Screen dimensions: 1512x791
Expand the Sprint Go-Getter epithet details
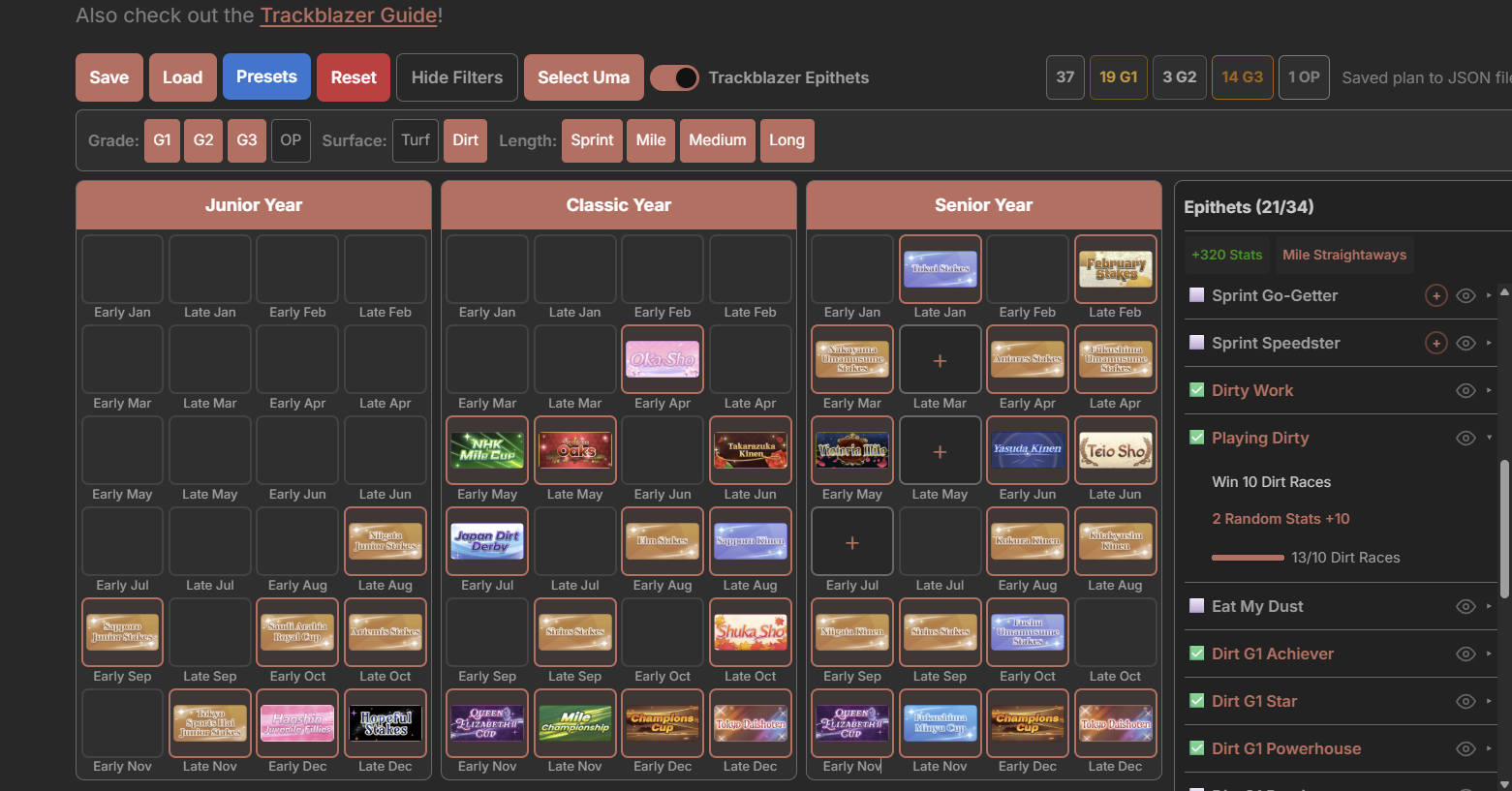[x=1489, y=295]
